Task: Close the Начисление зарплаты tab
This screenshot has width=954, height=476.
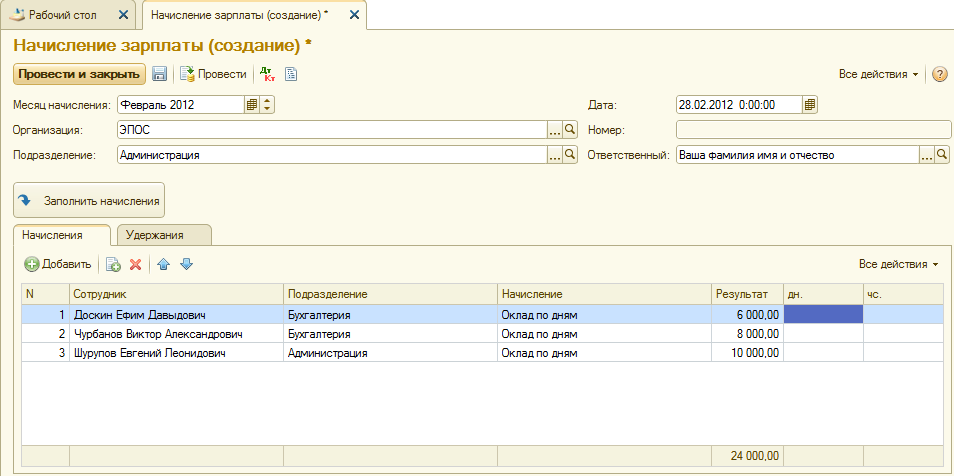Action: click(354, 15)
